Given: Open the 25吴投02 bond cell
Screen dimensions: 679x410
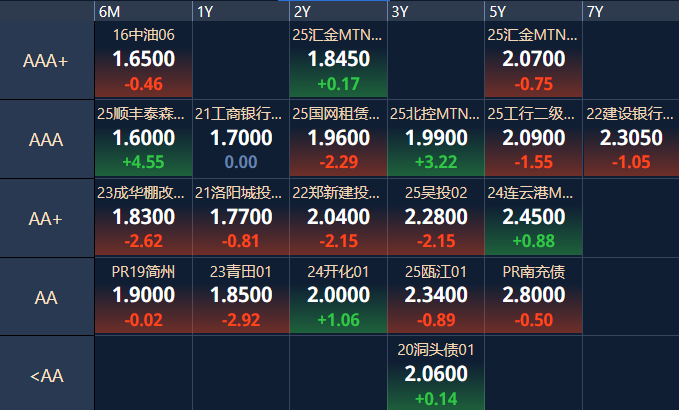Looking at the screenshot, I should coord(436,217).
